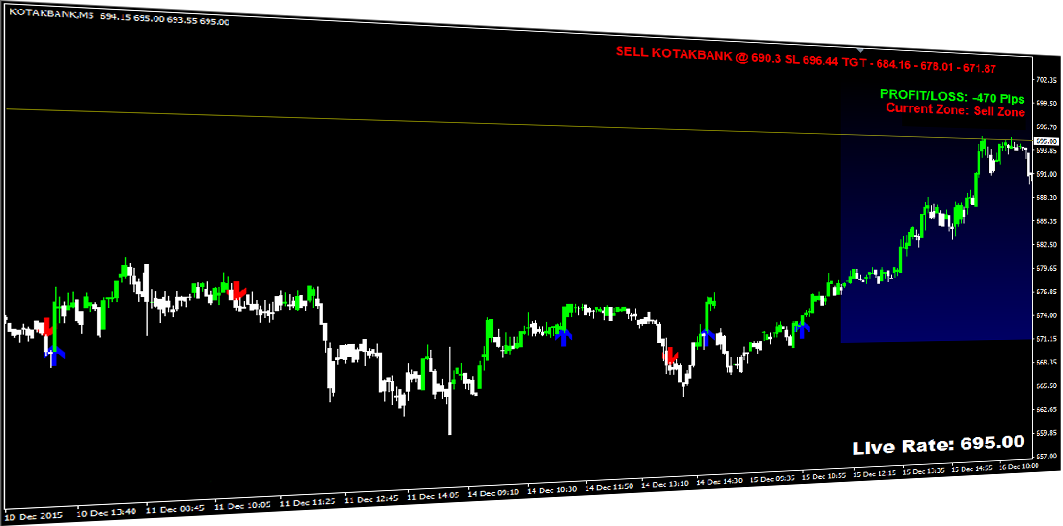Screen dimensions: 1063x526
Task: Click the 699.50 price axis value
Action: click(x=1047, y=103)
